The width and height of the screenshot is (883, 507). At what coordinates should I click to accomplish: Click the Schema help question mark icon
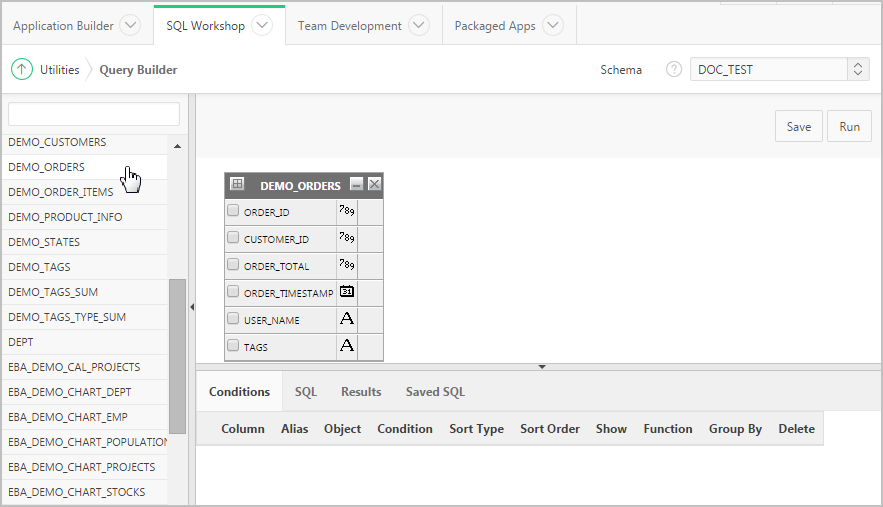click(674, 70)
